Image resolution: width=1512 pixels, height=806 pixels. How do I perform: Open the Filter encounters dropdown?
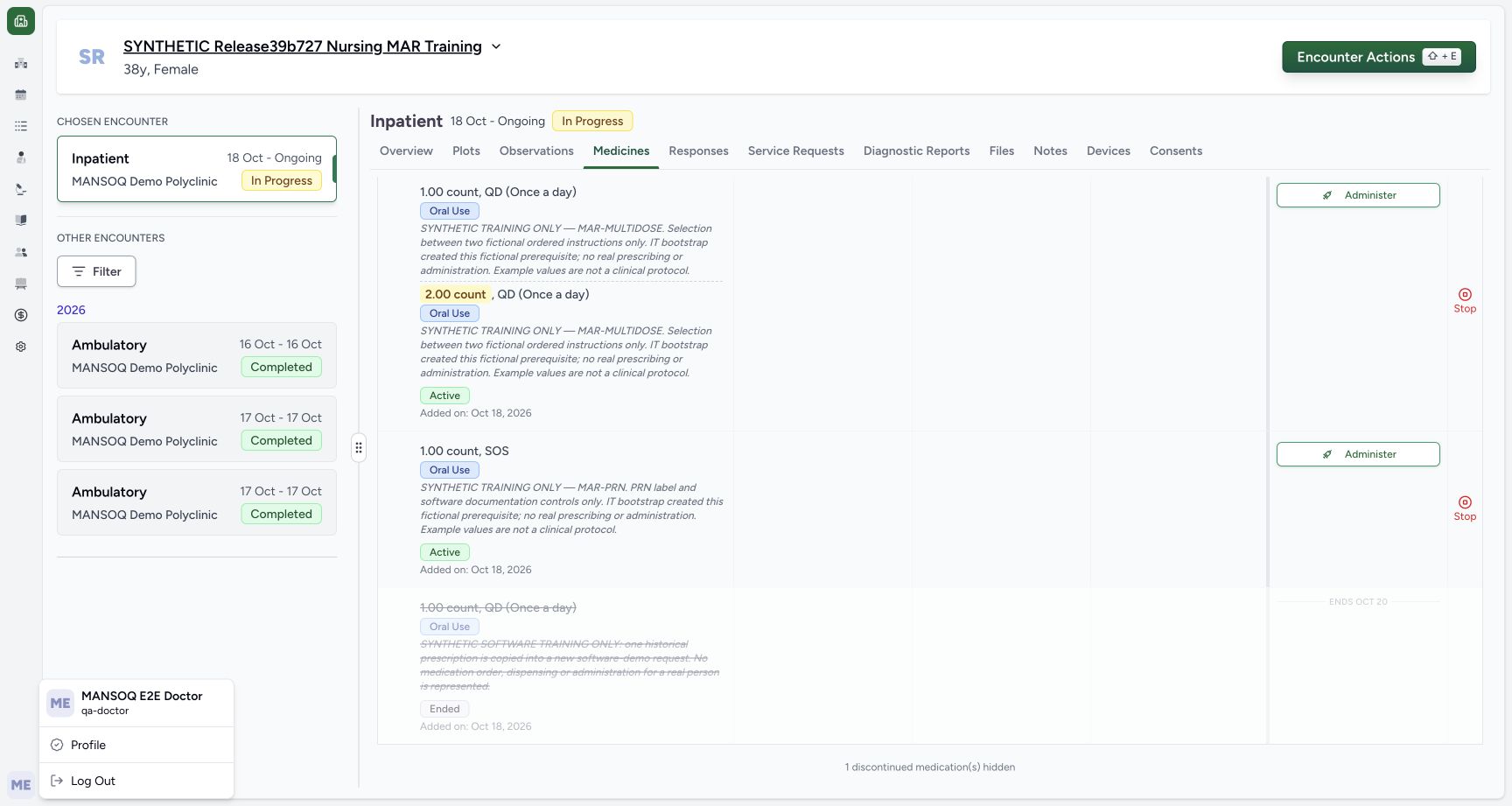pos(96,271)
